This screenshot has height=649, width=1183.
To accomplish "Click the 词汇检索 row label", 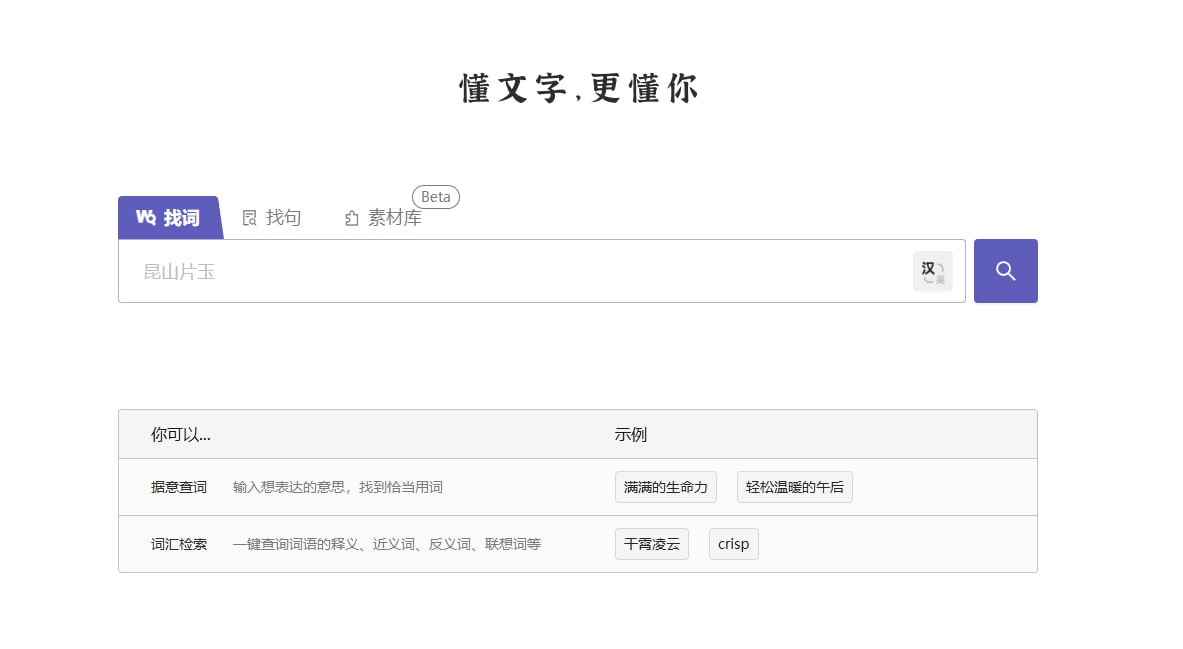I will point(179,545).
